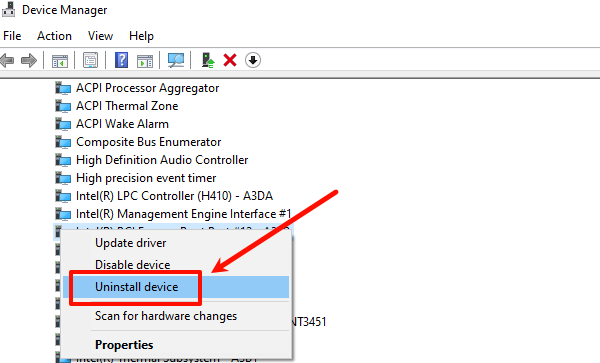The image size is (600, 363).
Task: Click the High precision event timer icon
Action: (63, 178)
